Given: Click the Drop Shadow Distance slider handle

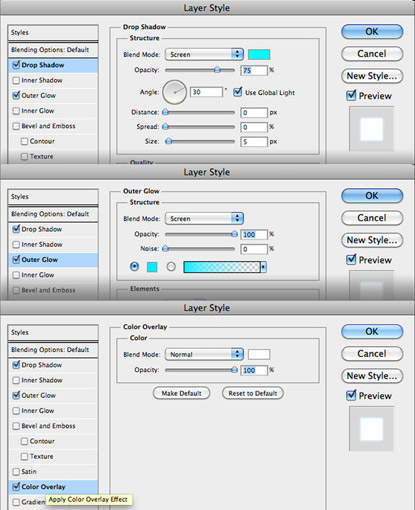Looking at the screenshot, I should [x=165, y=112].
